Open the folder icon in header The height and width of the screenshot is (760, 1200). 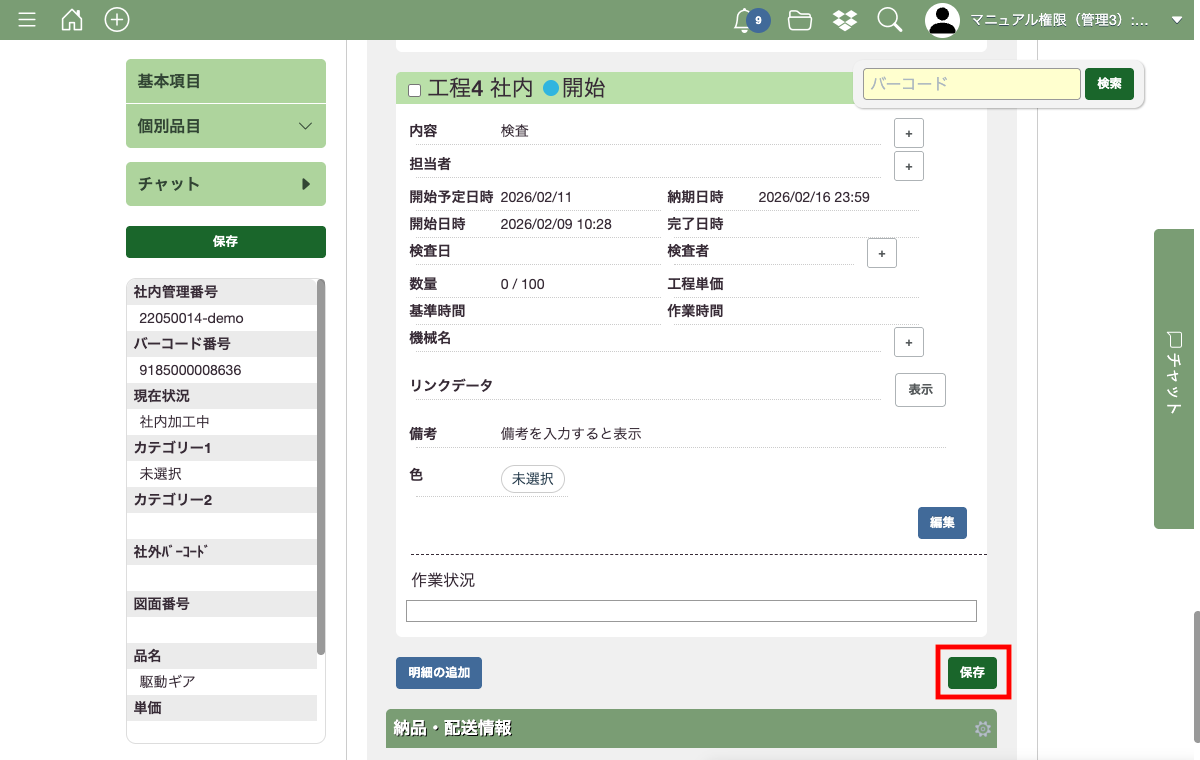click(x=799, y=20)
